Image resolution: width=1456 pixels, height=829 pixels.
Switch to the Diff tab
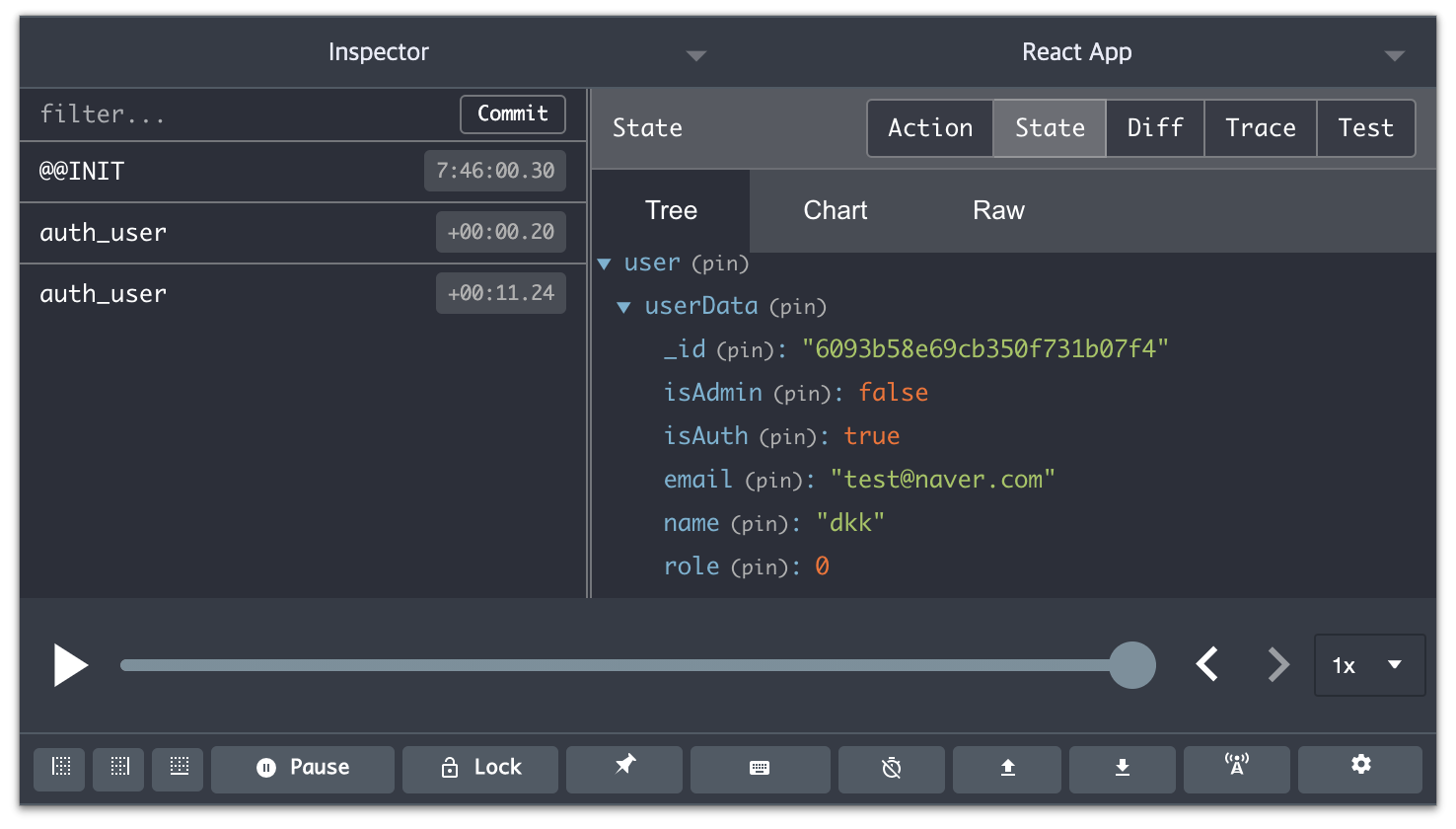point(1154,127)
